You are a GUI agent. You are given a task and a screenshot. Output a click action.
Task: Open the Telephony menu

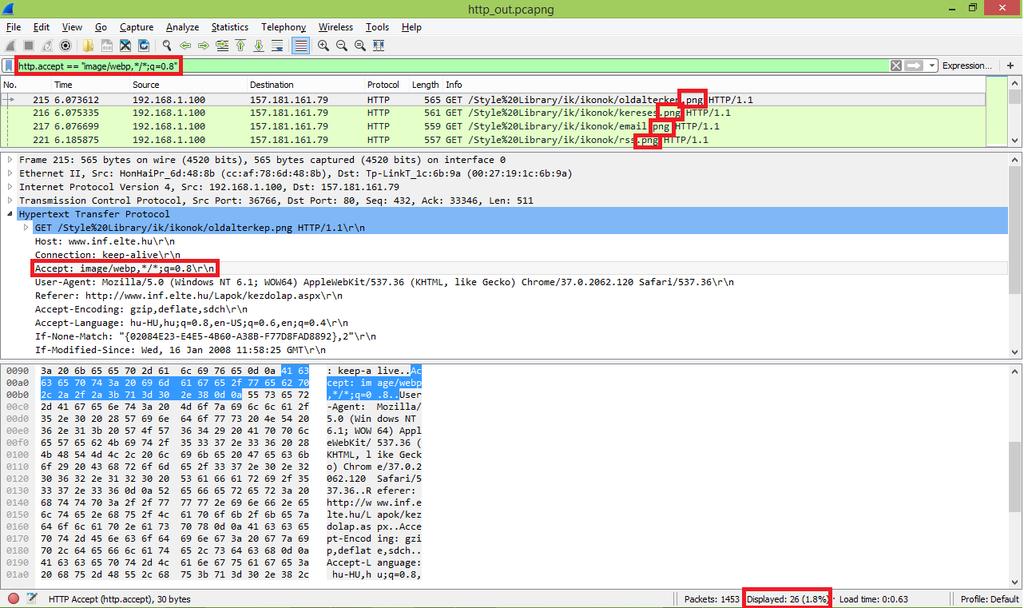283,27
